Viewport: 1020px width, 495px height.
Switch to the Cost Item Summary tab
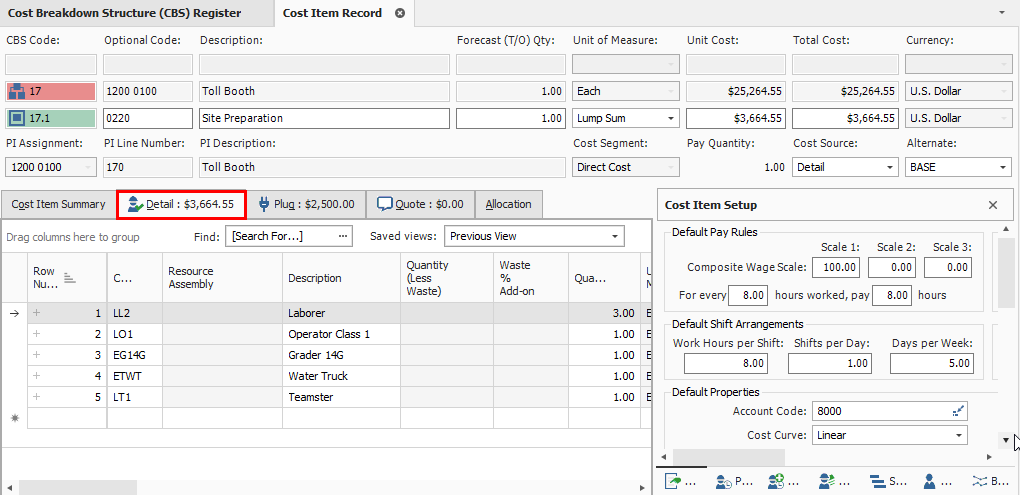pyautogui.click(x=58, y=204)
